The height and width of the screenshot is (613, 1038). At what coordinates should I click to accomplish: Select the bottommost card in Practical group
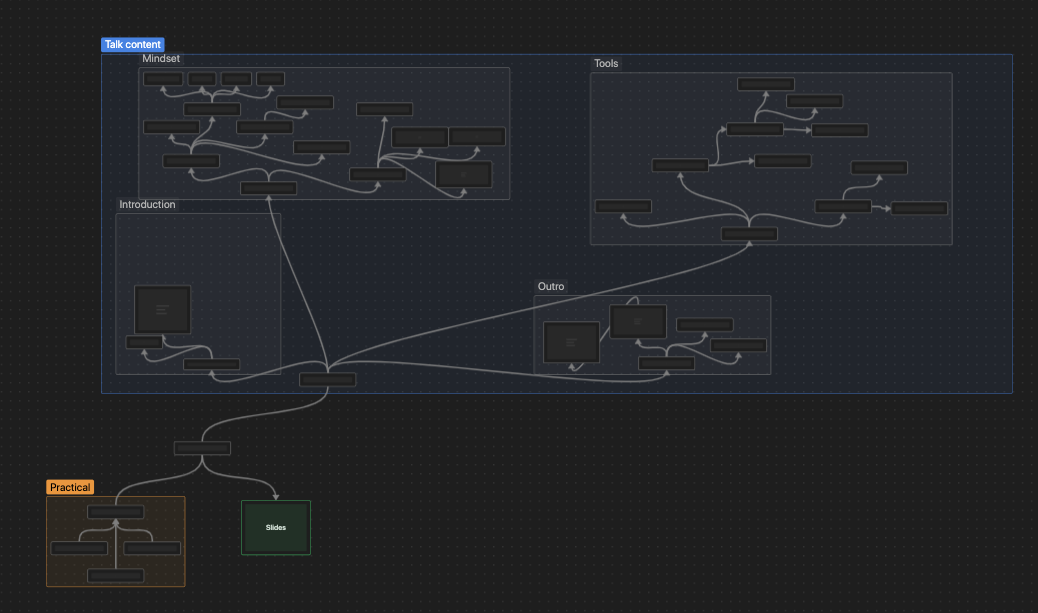tap(116, 576)
